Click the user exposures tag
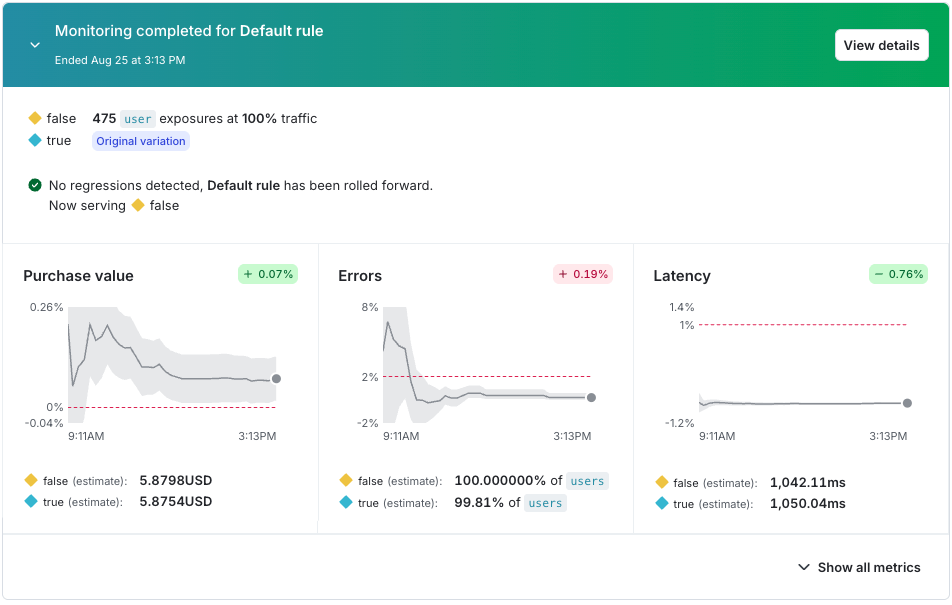 click(138, 118)
